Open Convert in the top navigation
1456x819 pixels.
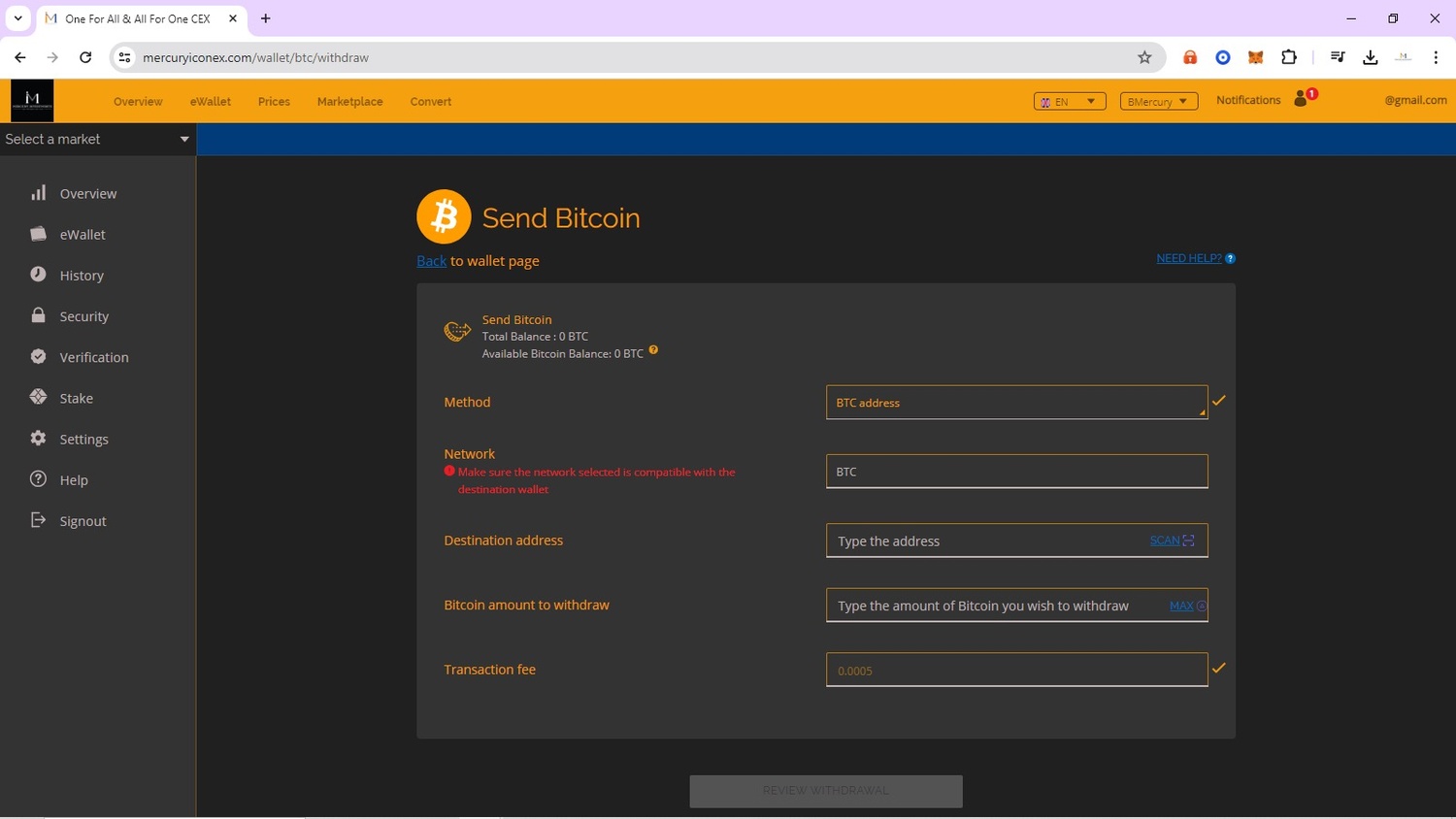pyautogui.click(x=431, y=101)
